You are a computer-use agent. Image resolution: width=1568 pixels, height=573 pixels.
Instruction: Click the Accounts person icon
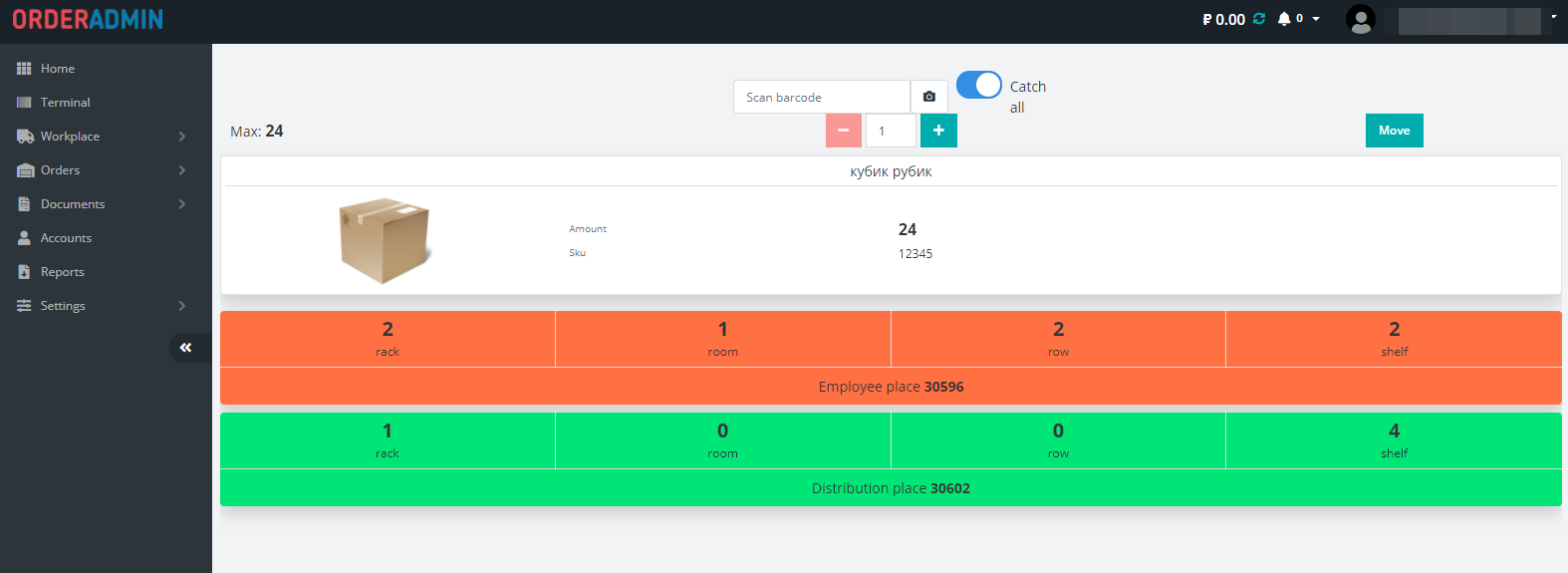pyautogui.click(x=24, y=238)
